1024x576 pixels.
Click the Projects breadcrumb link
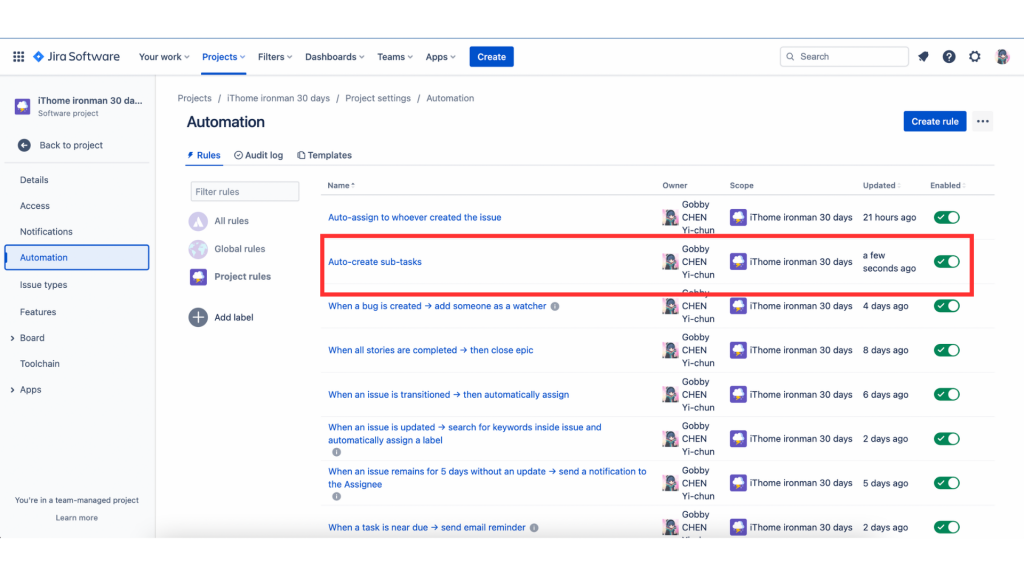(195, 98)
